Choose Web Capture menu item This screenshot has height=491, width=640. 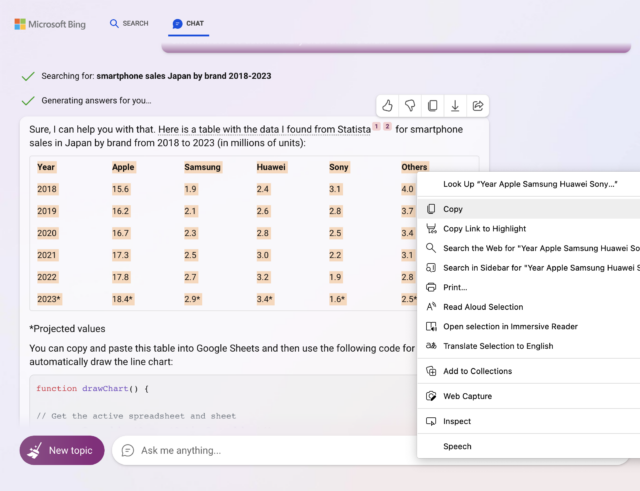(x=529, y=396)
